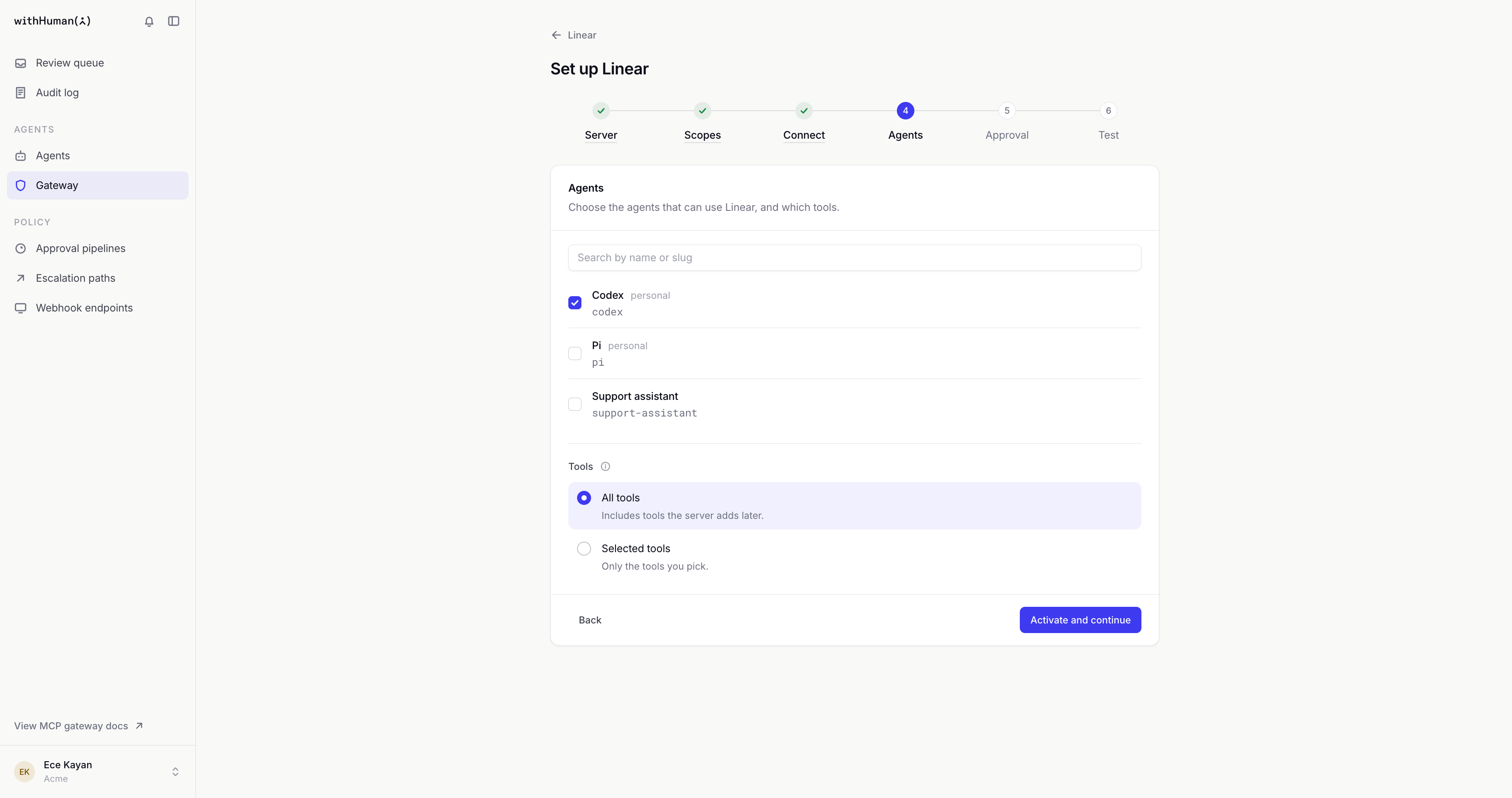Click the Scopes step checkmark circle
Viewport: 1512px width, 798px height.
(x=703, y=111)
